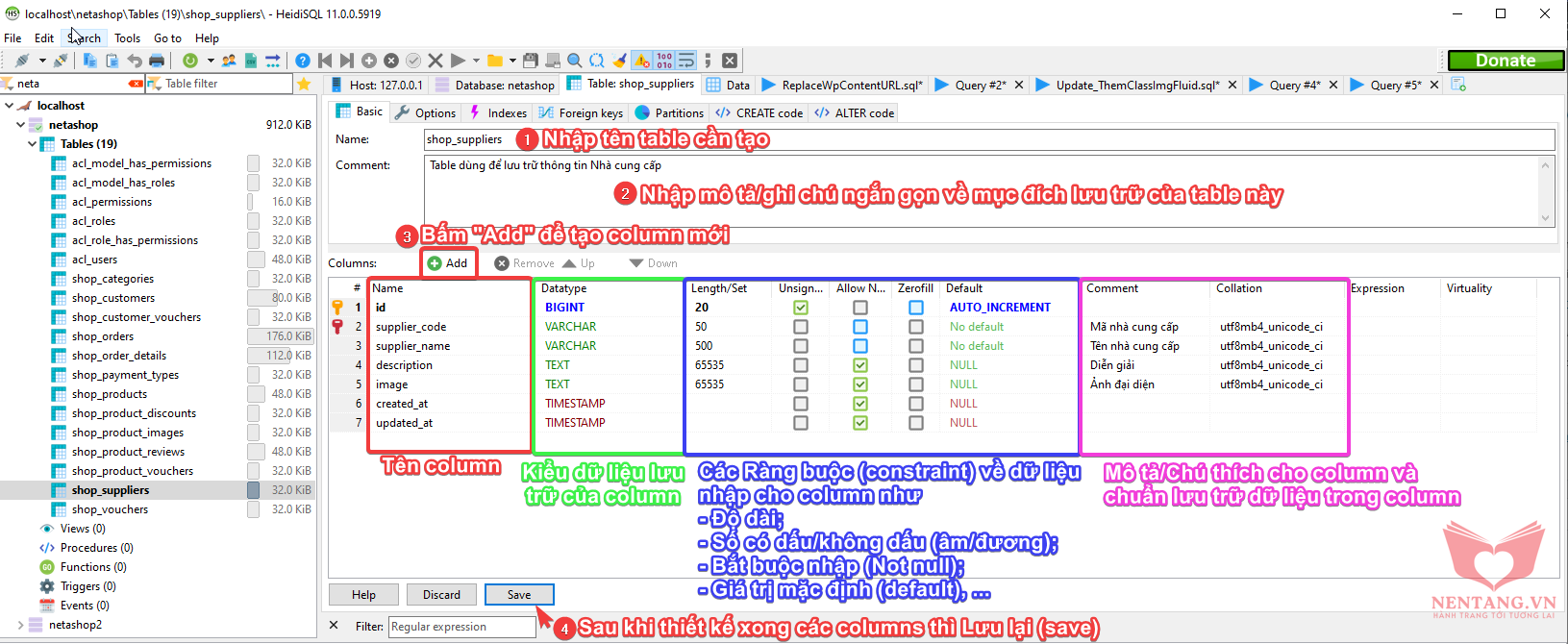Click the refresh icon in toolbar
The image size is (1568, 644).
(190, 61)
